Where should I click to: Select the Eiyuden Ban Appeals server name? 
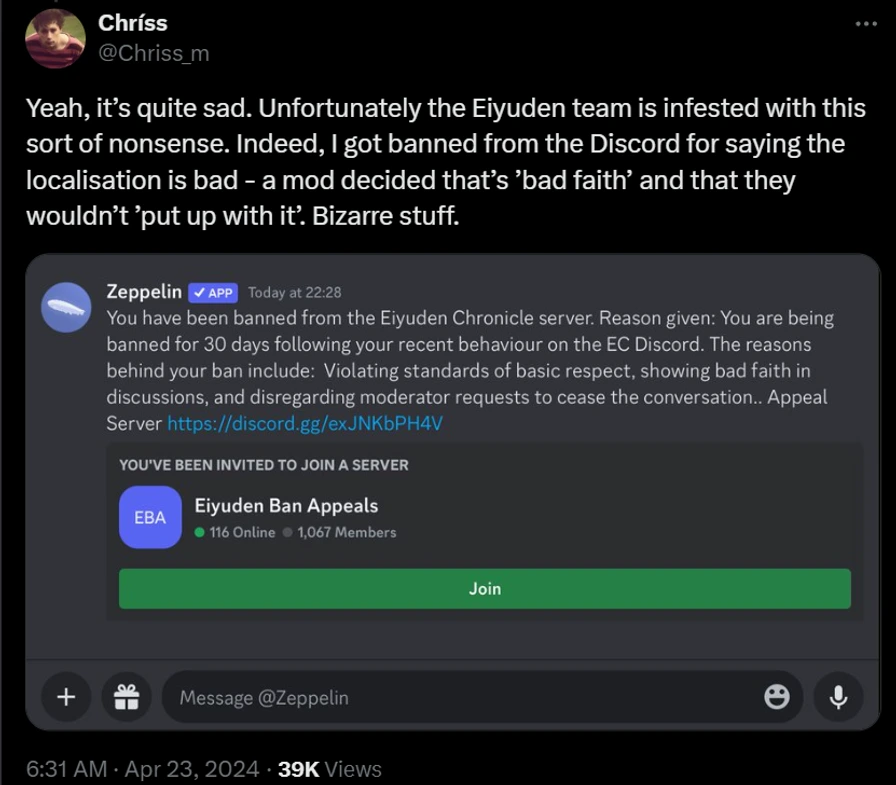[286, 506]
